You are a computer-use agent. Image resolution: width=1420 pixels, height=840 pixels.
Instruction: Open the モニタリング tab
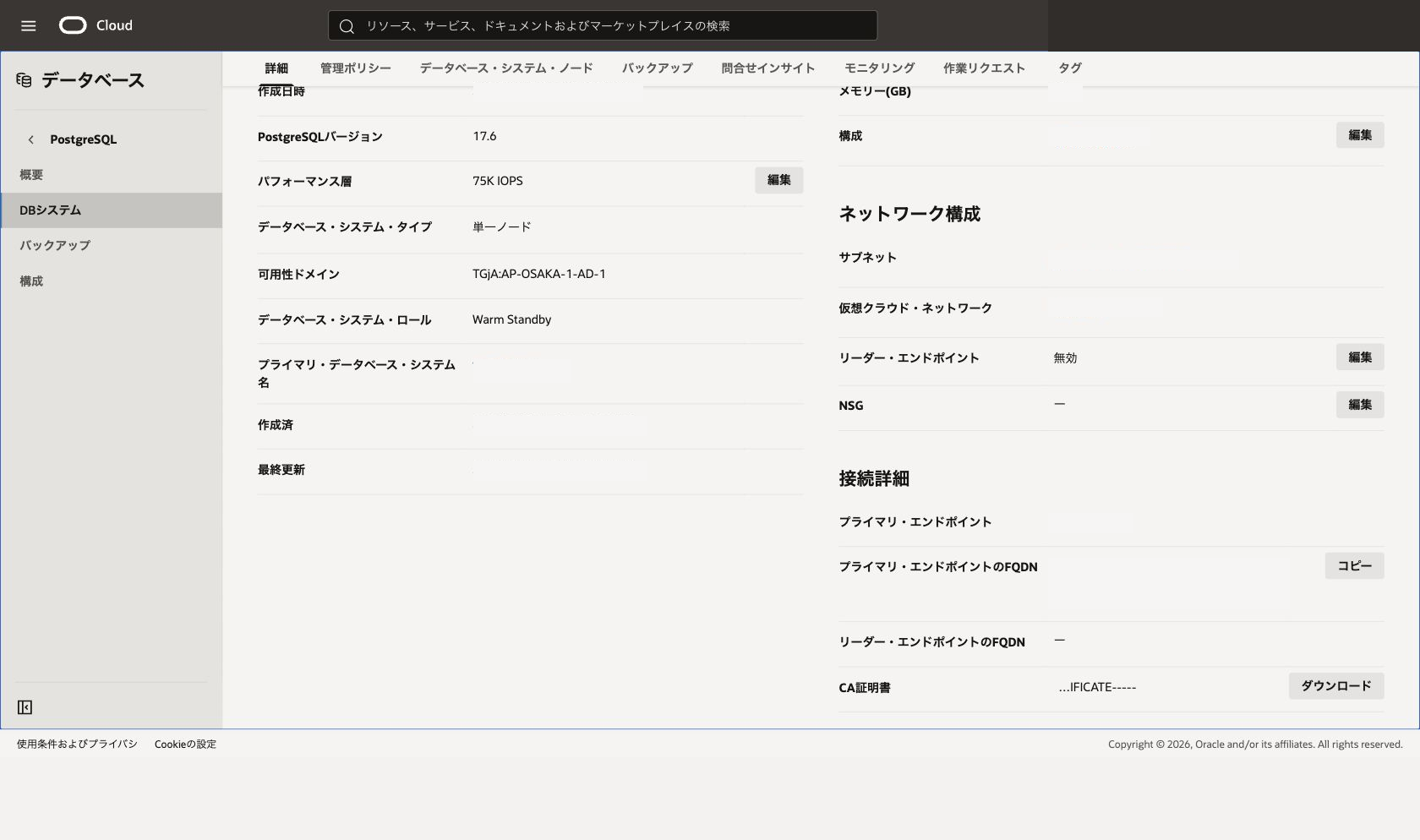[x=879, y=68]
